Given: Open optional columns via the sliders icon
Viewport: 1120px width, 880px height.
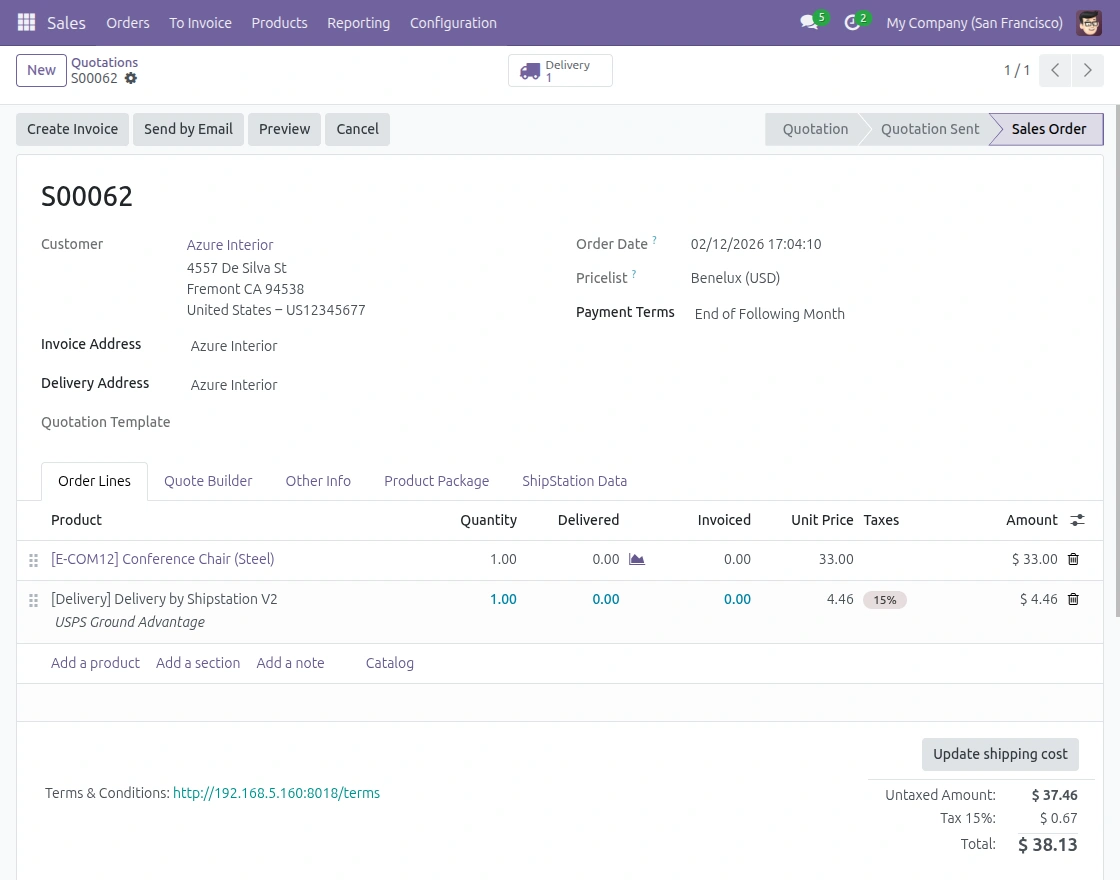Looking at the screenshot, I should coord(1077,520).
